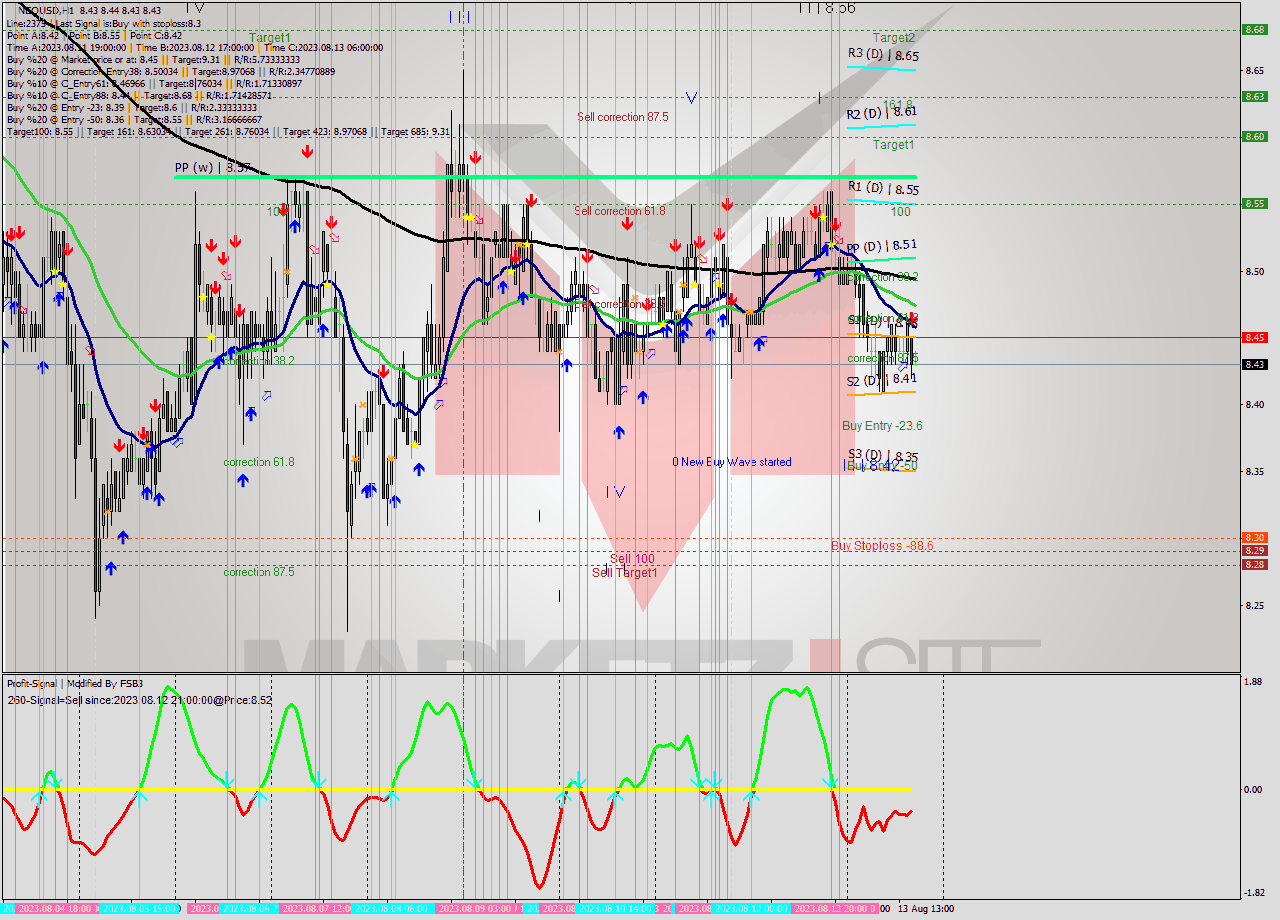Click the '0 New Buy Wave started' label
The height and width of the screenshot is (920, 1280).
(x=732, y=462)
